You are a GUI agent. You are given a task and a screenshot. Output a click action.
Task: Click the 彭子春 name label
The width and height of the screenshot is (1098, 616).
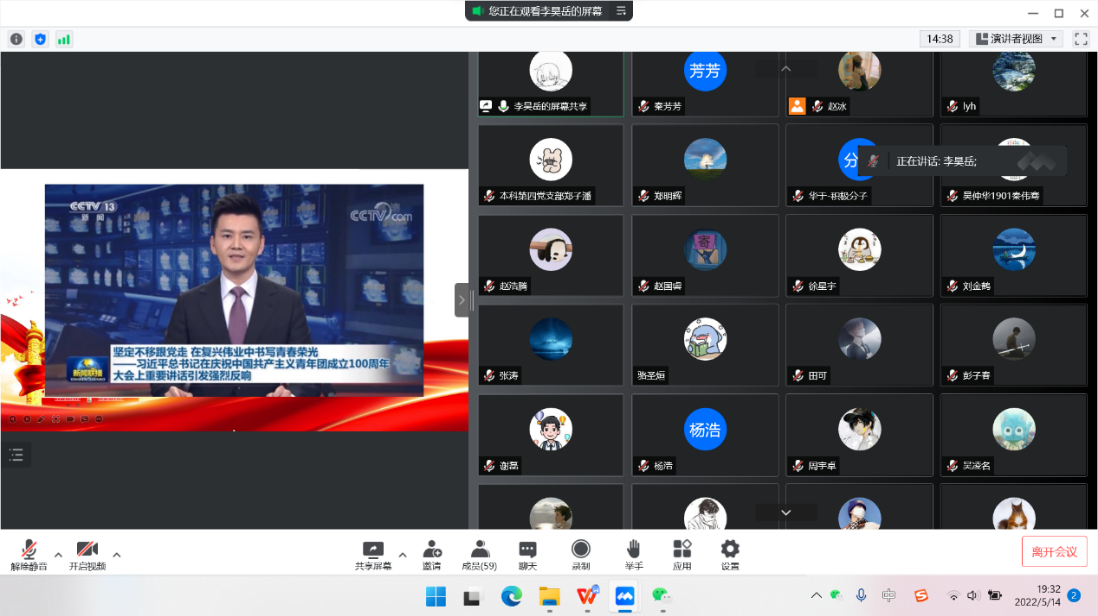point(976,376)
